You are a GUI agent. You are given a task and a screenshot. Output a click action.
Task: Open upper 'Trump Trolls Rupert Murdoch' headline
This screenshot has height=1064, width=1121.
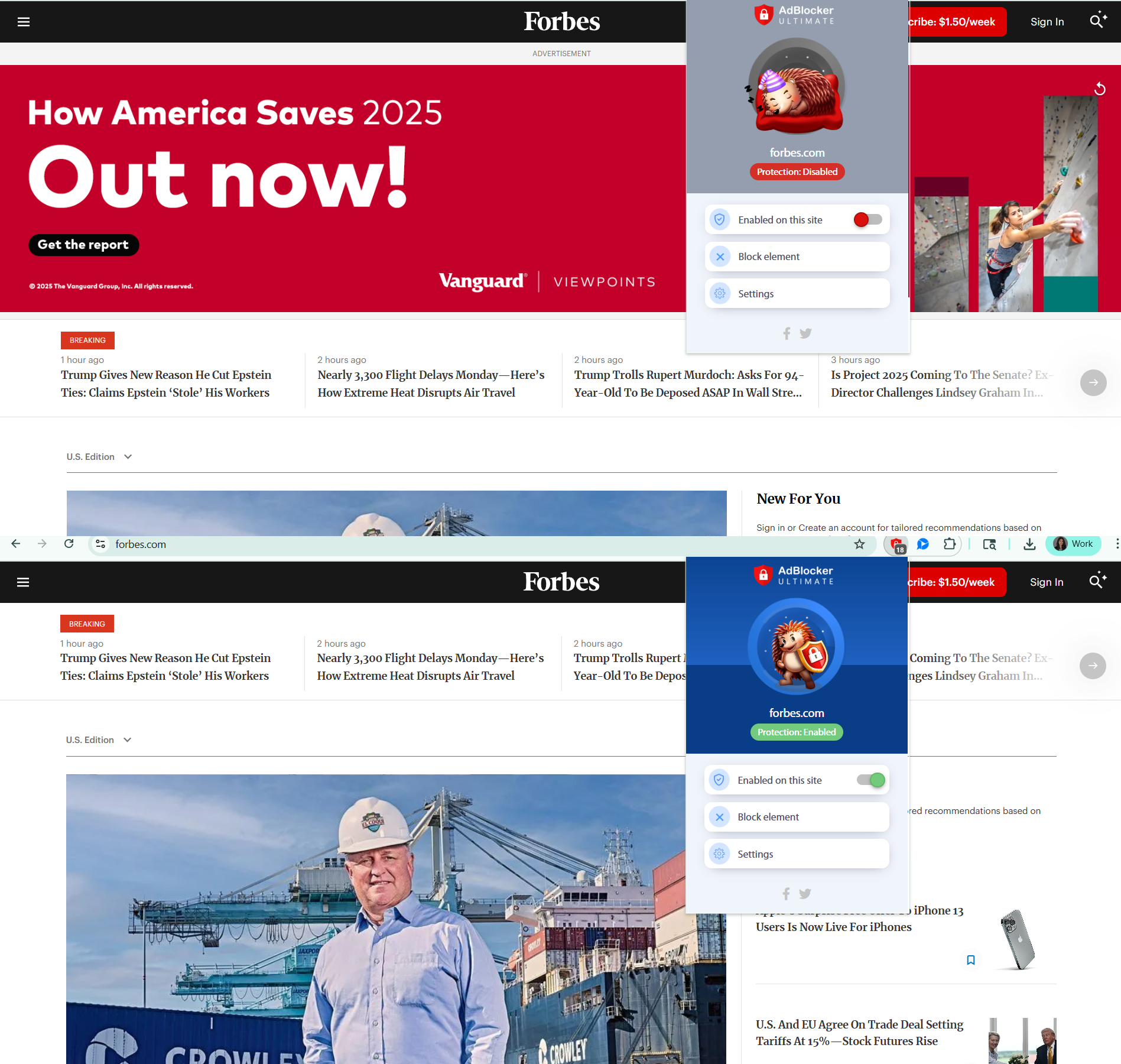click(x=689, y=384)
